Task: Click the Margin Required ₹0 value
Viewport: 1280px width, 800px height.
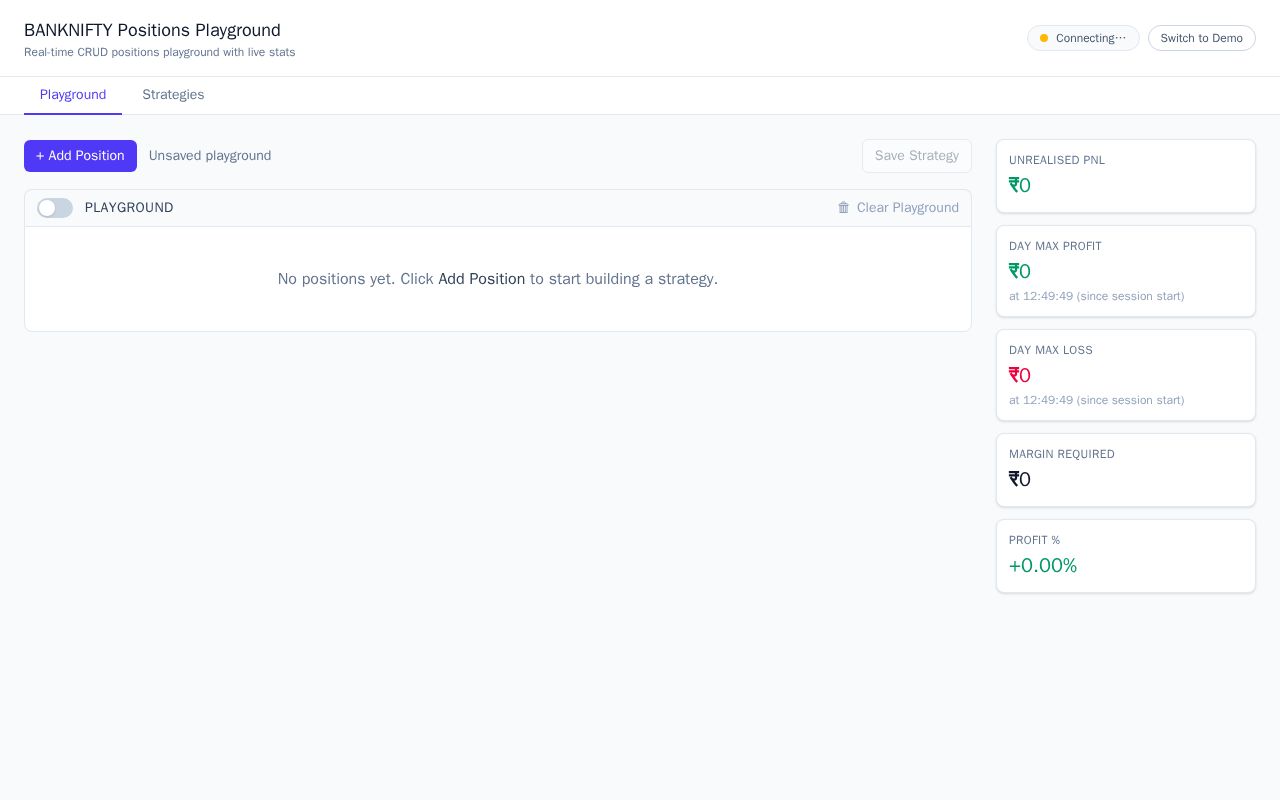Action: click(x=1020, y=480)
